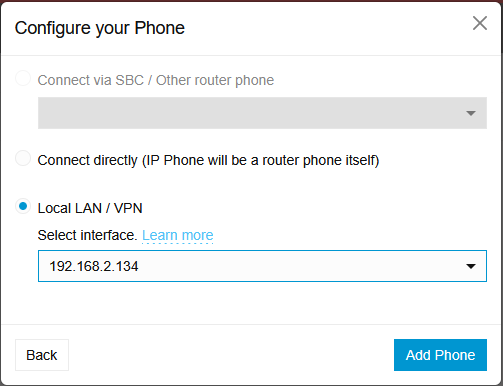Viewport: 503px width, 386px height.
Task: Click the Add Phone button
Action: [x=440, y=355]
